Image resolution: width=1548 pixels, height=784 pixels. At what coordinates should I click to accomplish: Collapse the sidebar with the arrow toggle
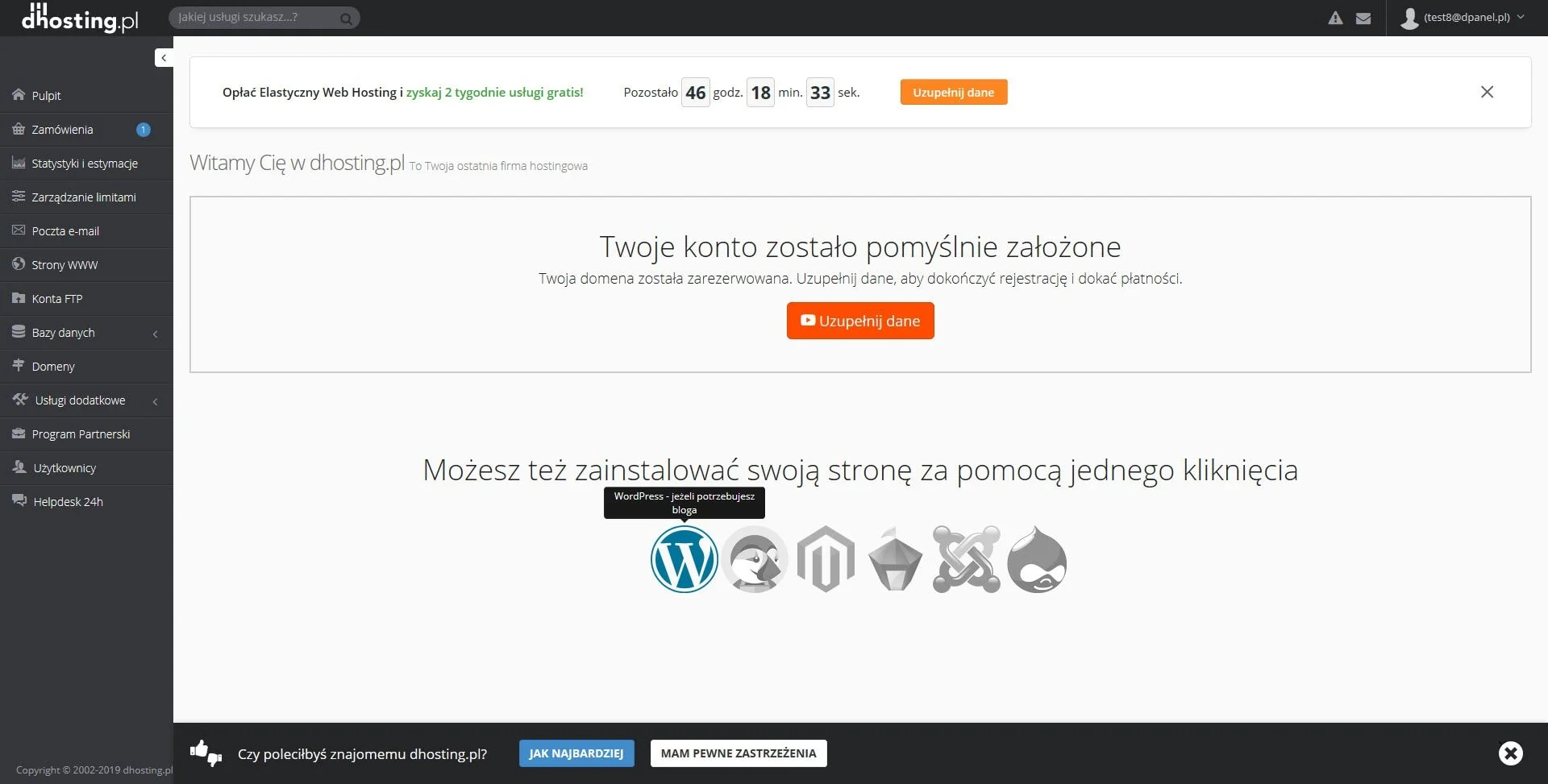click(164, 57)
